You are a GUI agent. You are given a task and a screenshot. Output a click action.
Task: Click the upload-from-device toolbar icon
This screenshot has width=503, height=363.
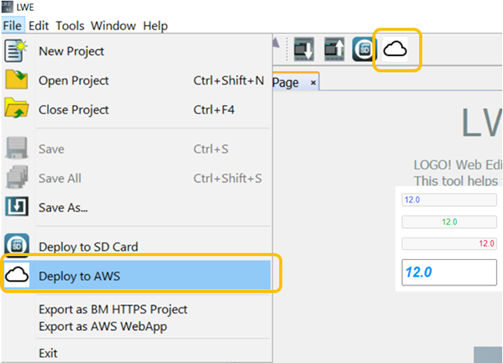[x=334, y=49]
